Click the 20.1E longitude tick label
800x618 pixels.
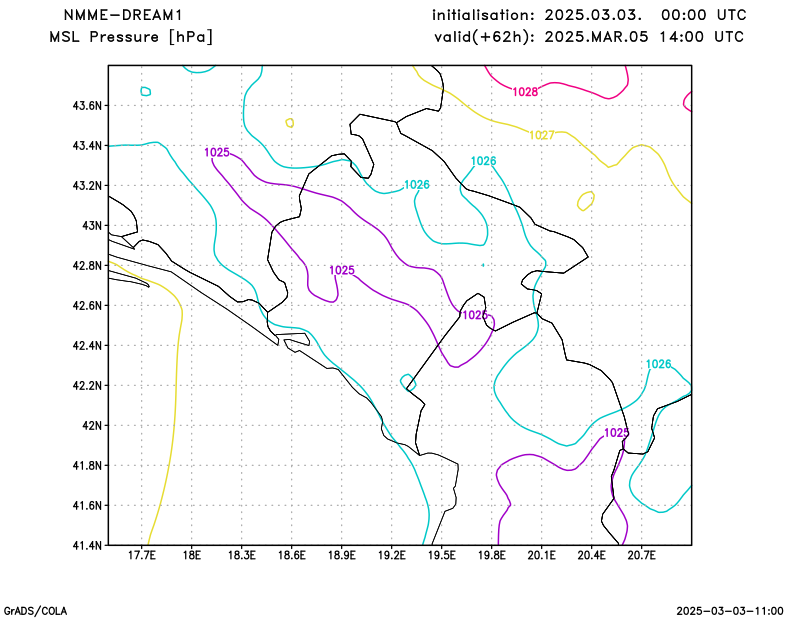542,555
